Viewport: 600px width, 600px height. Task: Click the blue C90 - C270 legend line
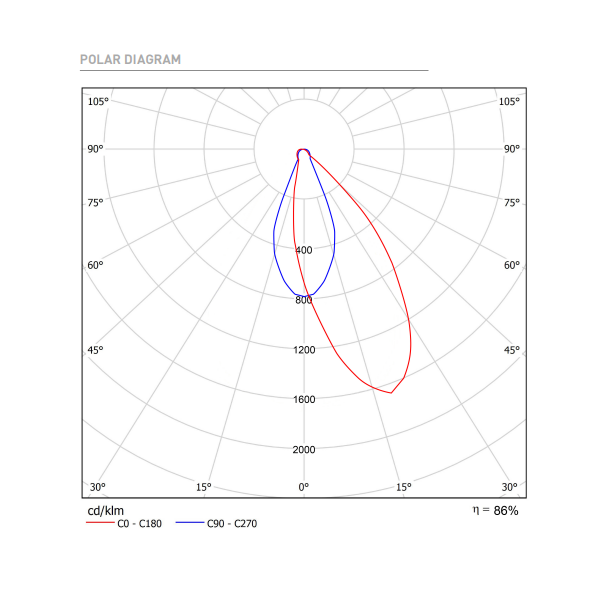coord(190,523)
